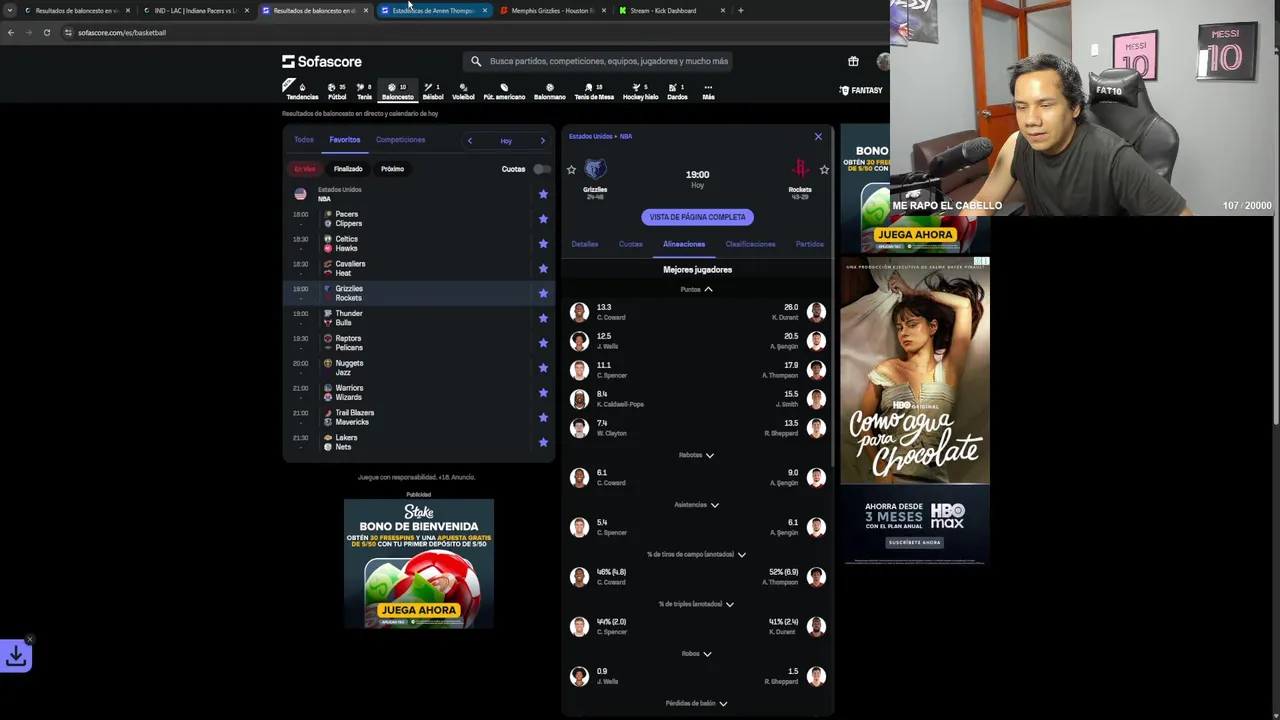Select the Tenis sport icon

click(364, 91)
